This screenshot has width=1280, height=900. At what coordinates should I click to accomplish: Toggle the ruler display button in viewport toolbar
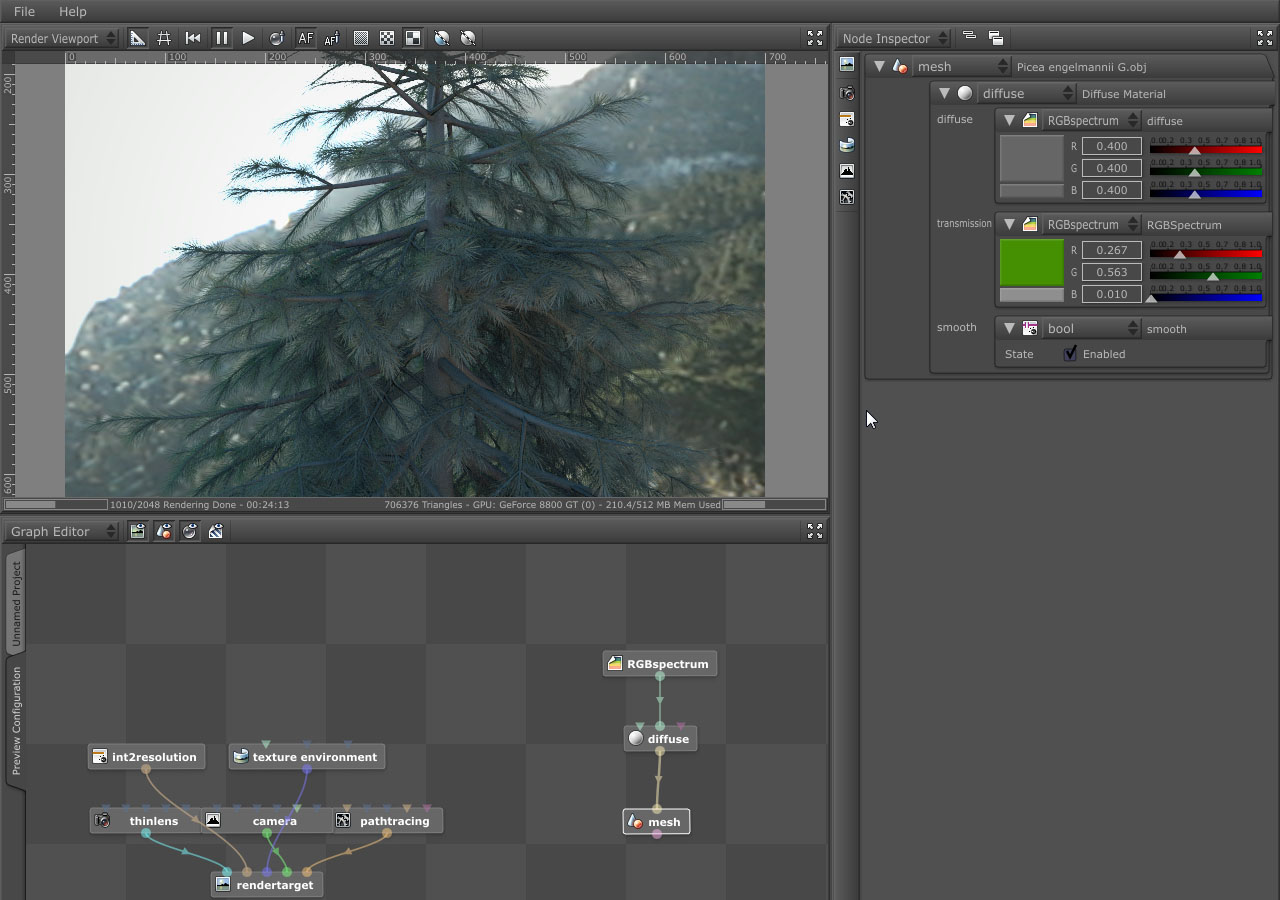(137, 38)
